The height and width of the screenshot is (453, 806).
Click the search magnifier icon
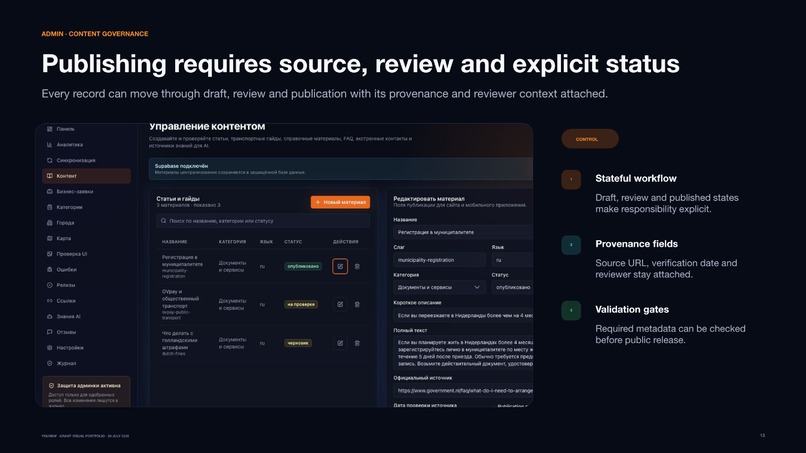tap(163, 221)
